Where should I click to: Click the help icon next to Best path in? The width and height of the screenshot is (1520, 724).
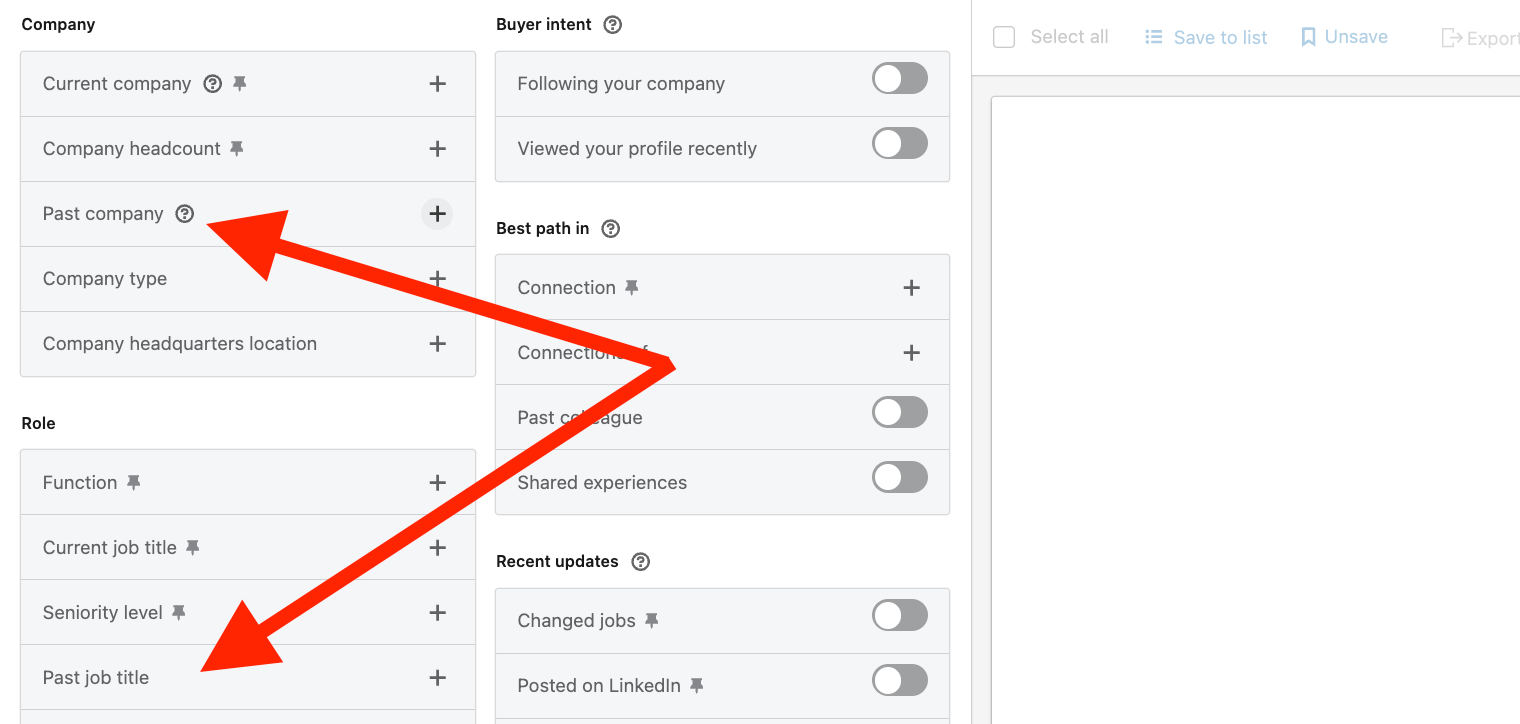pos(611,228)
